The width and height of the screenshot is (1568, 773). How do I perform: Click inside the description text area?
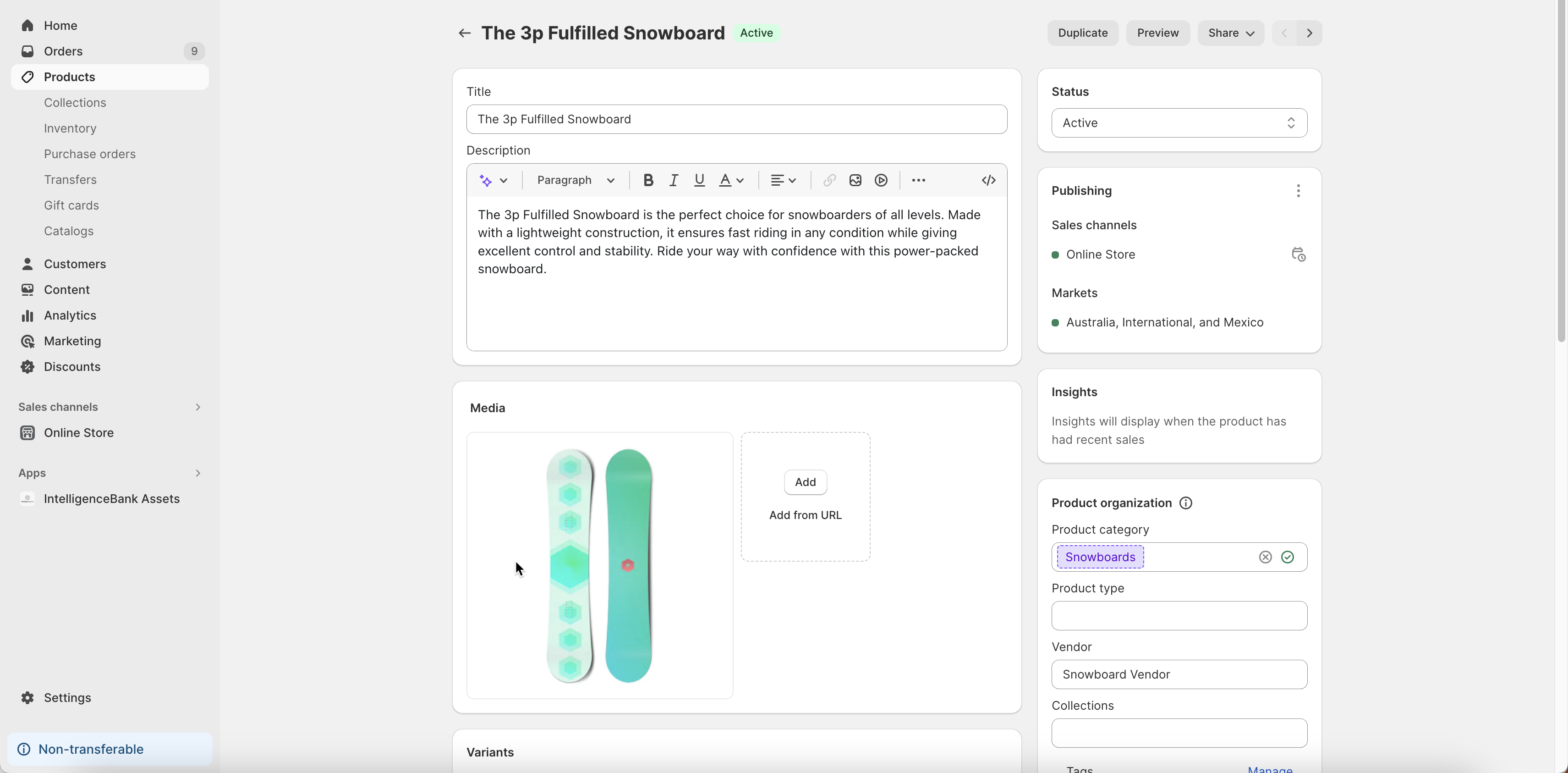pos(736,273)
